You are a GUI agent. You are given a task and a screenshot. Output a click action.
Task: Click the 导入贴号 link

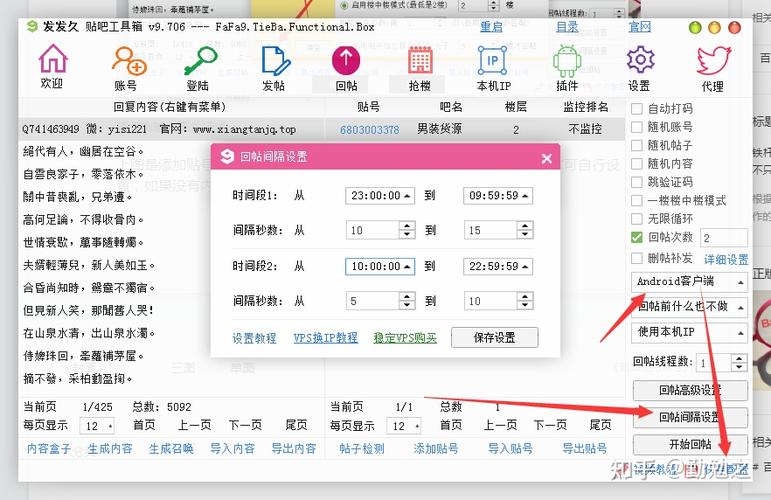tap(510, 449)
